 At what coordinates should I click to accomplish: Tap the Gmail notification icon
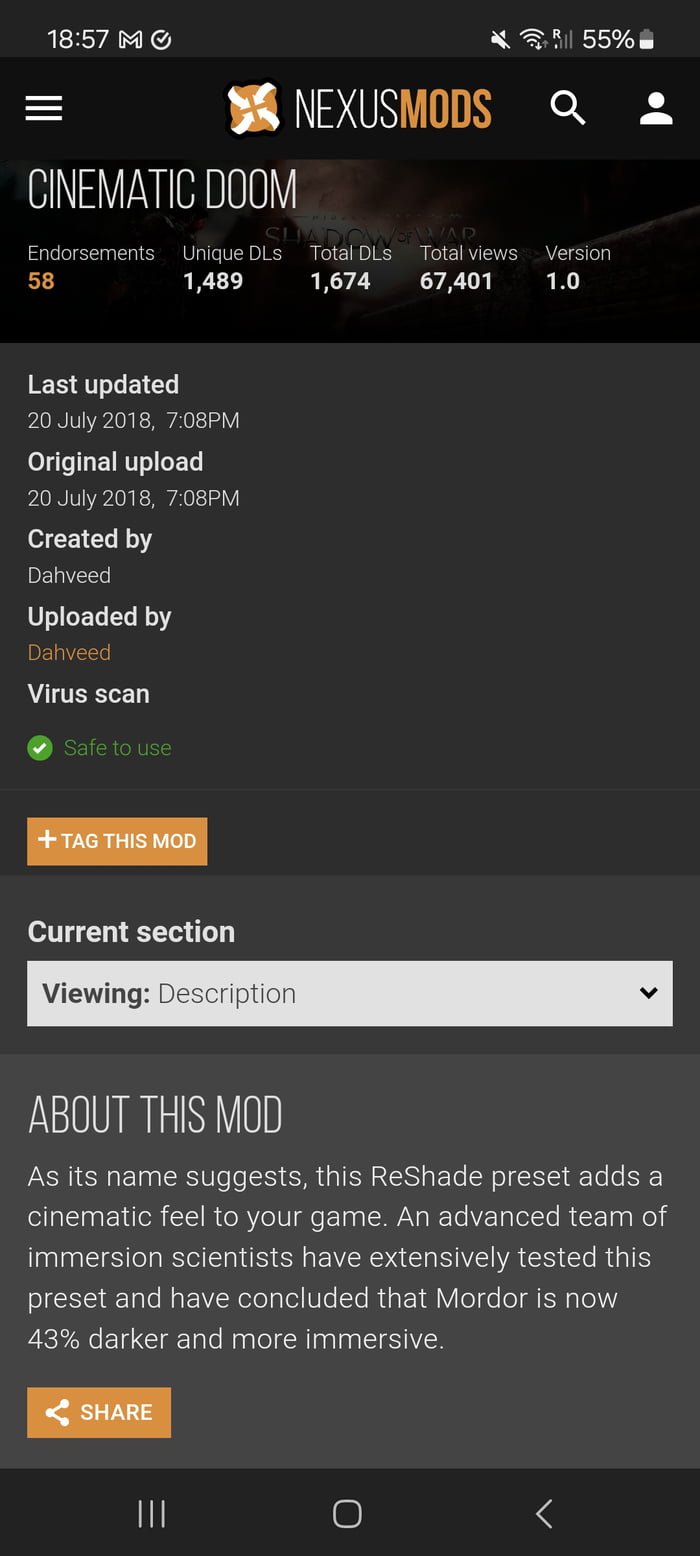pyautogui.click(x=130, y=39)
